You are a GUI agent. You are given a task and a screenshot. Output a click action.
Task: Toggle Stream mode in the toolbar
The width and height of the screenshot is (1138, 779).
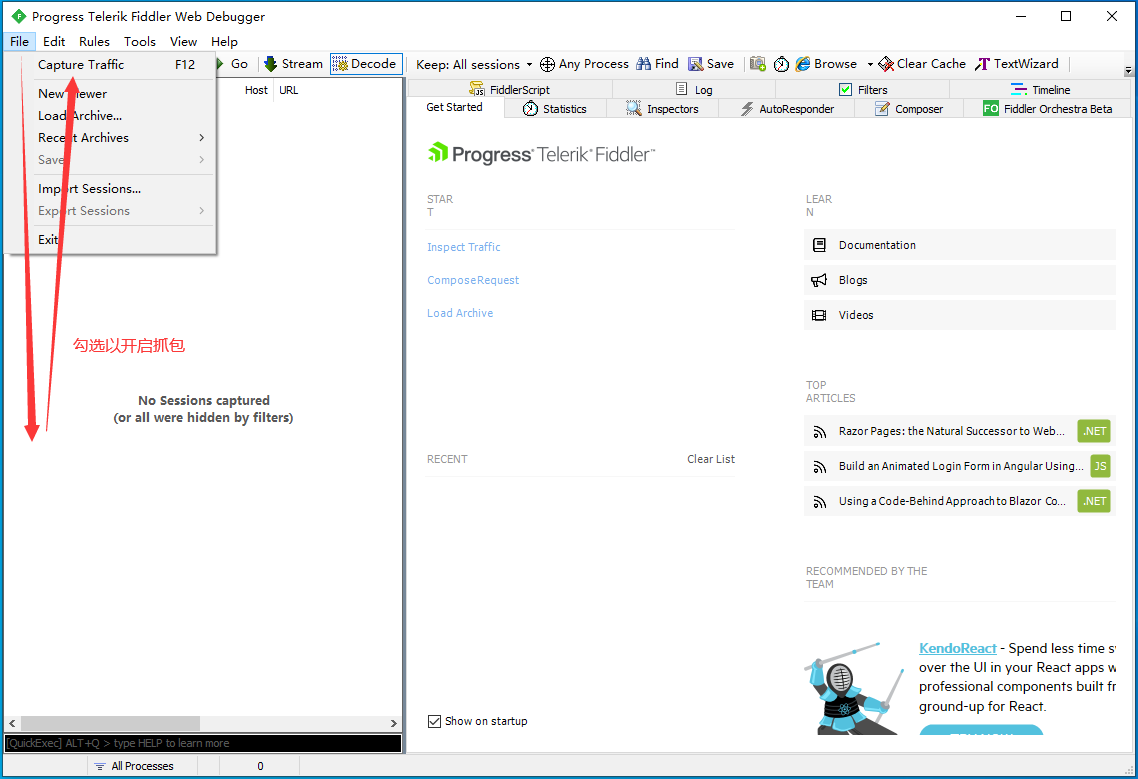click(293, 64)
